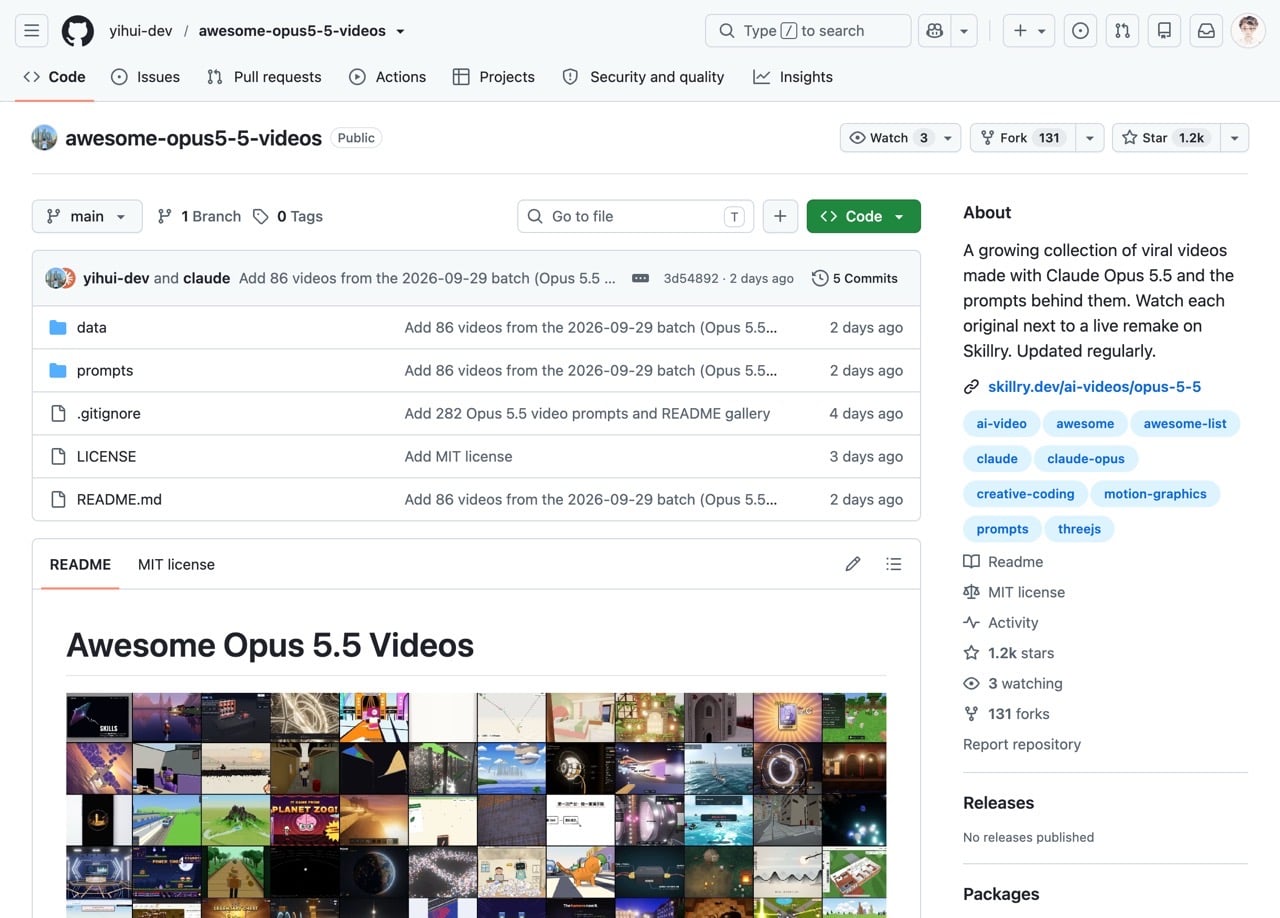Open the Insights tab
The image size is (1280, 918).
[x=793, y=77]
